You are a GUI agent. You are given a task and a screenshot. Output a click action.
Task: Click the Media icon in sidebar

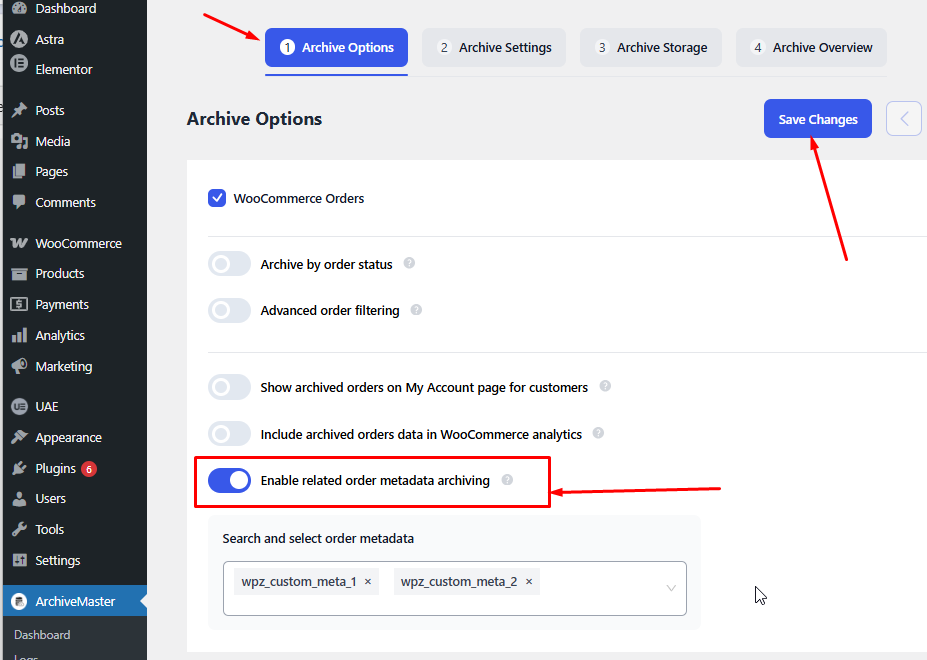20,141
